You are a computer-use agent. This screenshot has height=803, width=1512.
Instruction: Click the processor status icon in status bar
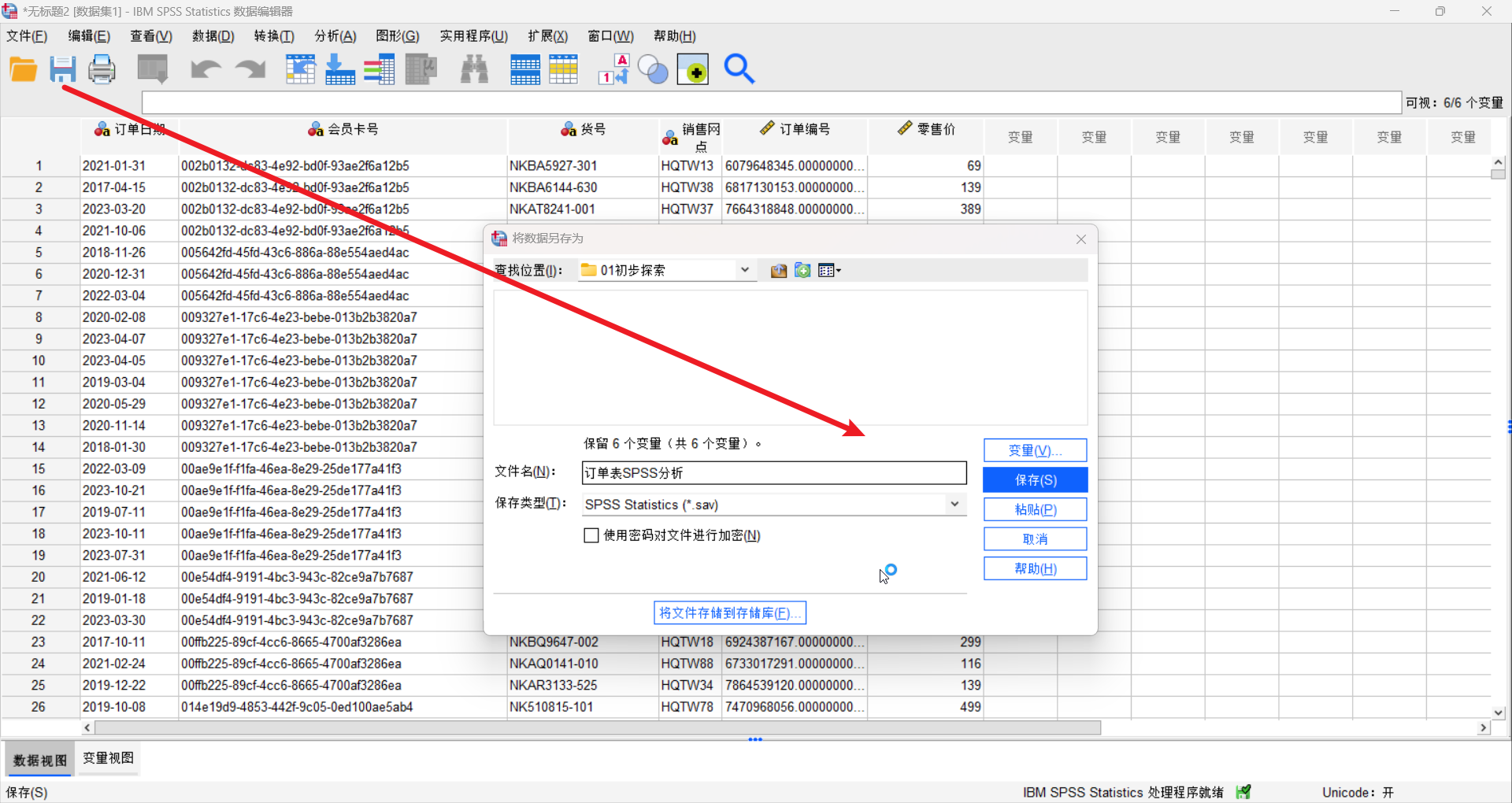click(x=1243, y=792)
